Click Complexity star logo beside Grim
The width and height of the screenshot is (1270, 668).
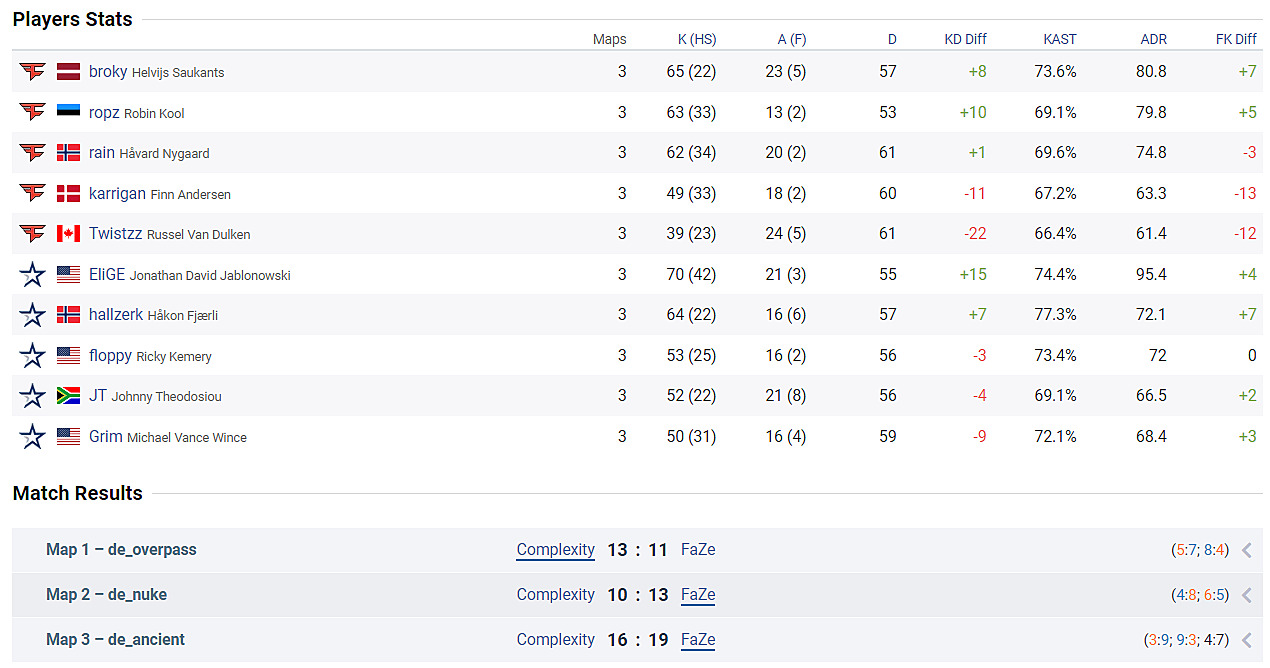coord(33,436)
